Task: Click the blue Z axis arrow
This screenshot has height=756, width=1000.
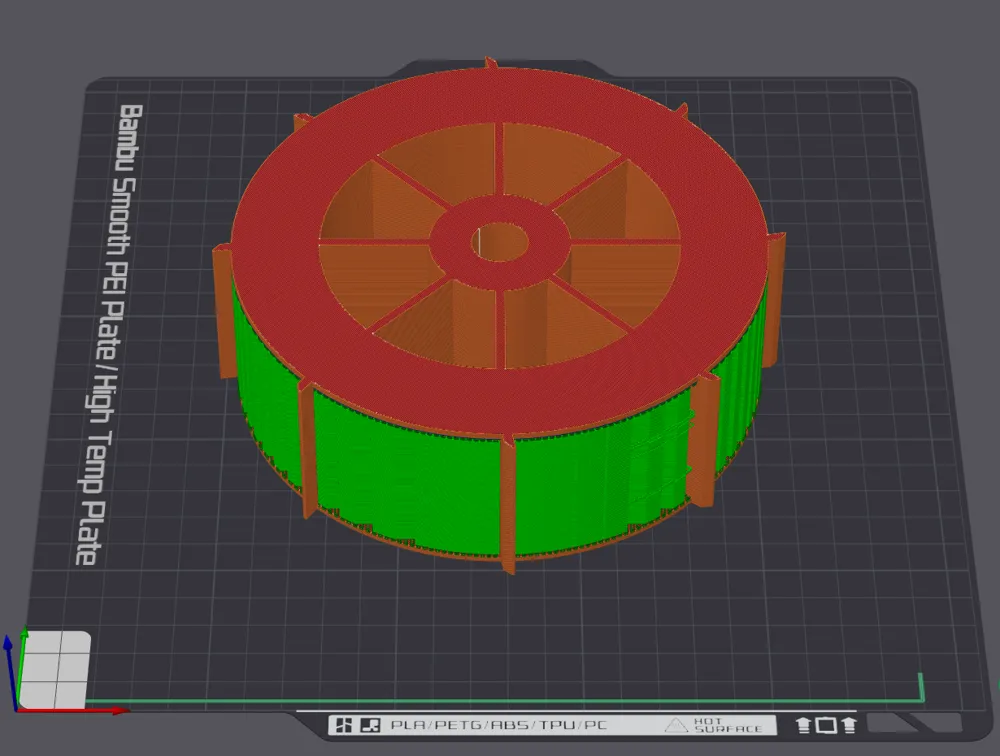Action: (10, 672)
